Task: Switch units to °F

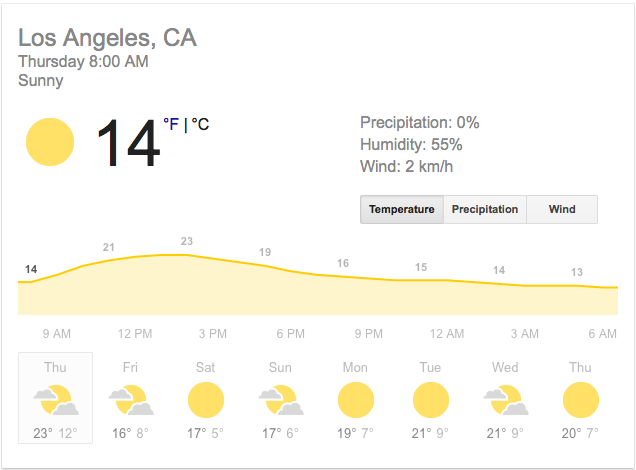Action: coord(171,124)
